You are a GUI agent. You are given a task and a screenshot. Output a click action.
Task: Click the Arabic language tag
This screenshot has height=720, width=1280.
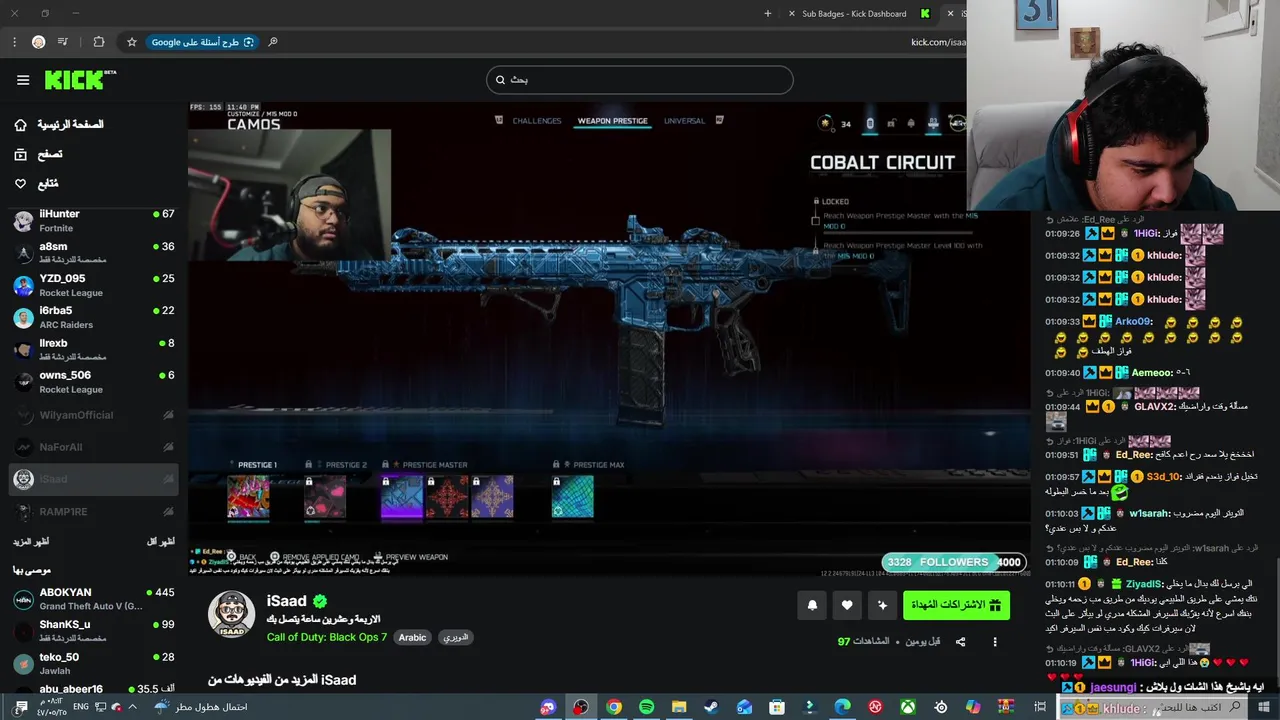(412, 637)
